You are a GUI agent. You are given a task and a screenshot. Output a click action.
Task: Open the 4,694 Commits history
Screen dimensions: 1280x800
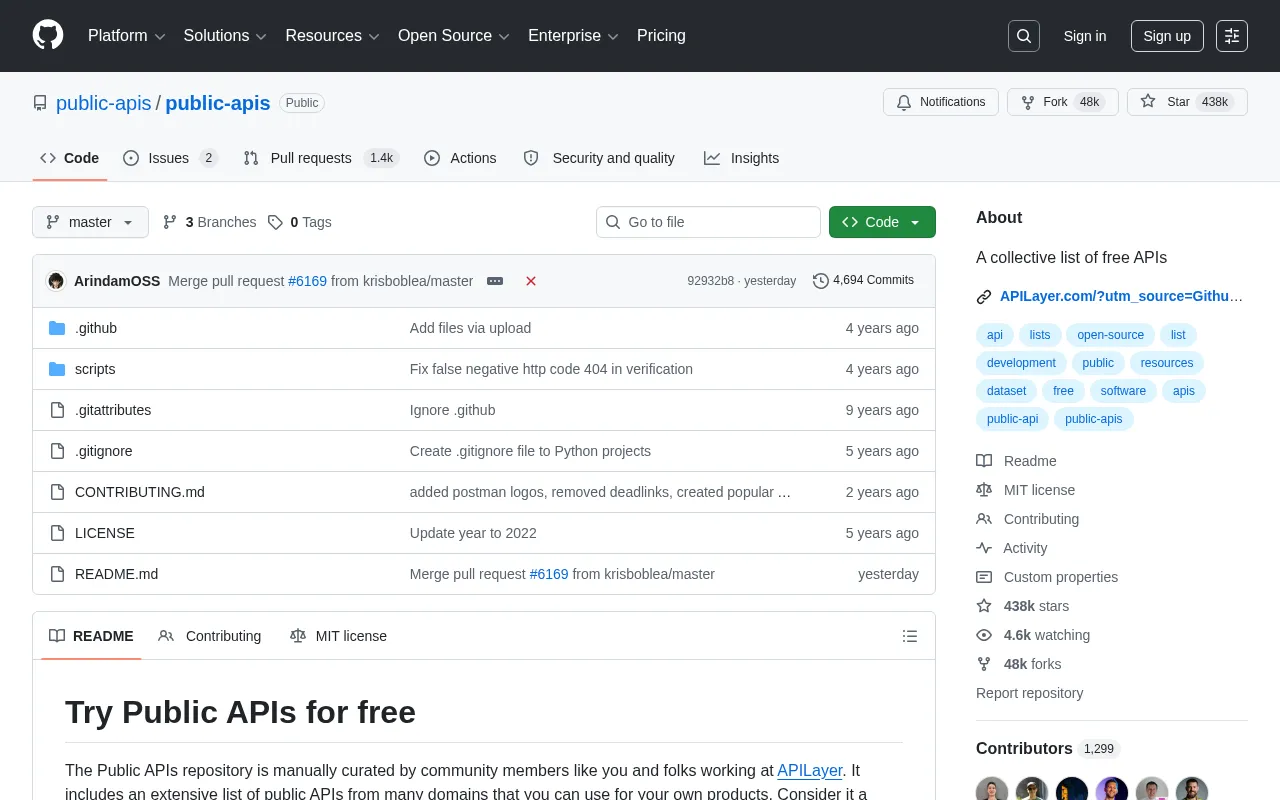863,280
